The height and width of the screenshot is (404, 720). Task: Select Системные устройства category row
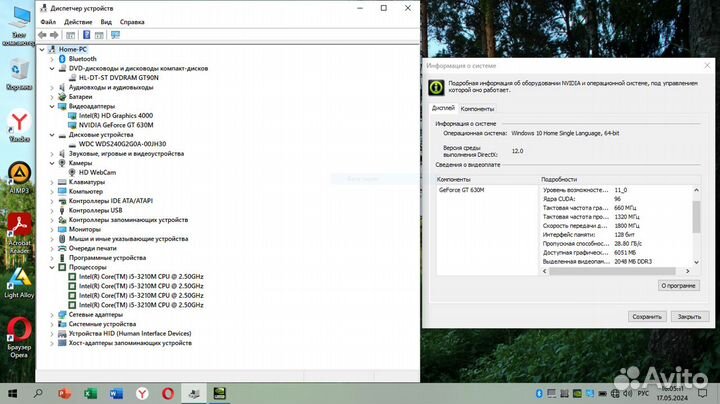102,324
